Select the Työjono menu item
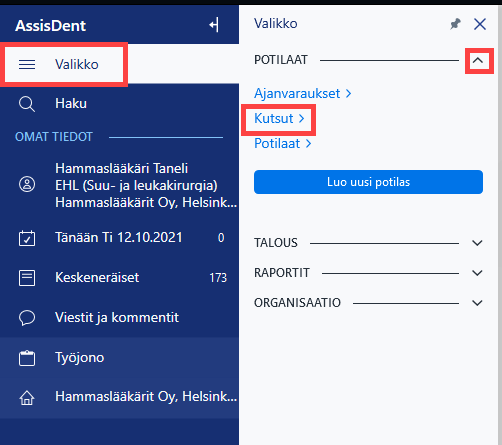 click(119, 358)
